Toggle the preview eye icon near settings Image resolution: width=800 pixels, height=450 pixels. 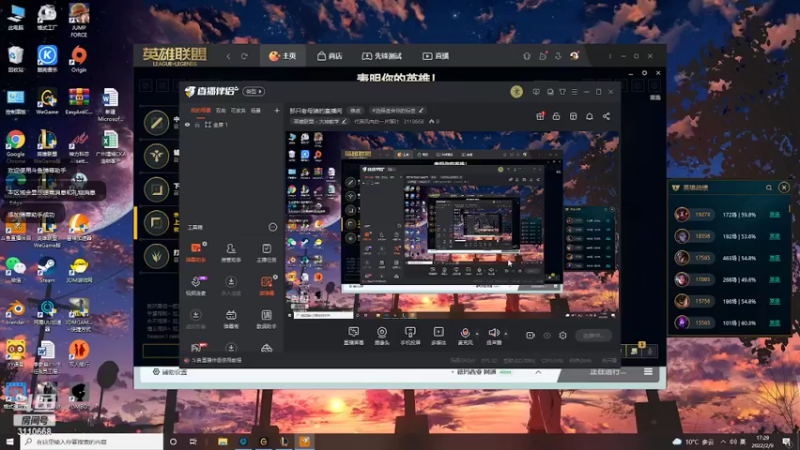tap(547, 335)
